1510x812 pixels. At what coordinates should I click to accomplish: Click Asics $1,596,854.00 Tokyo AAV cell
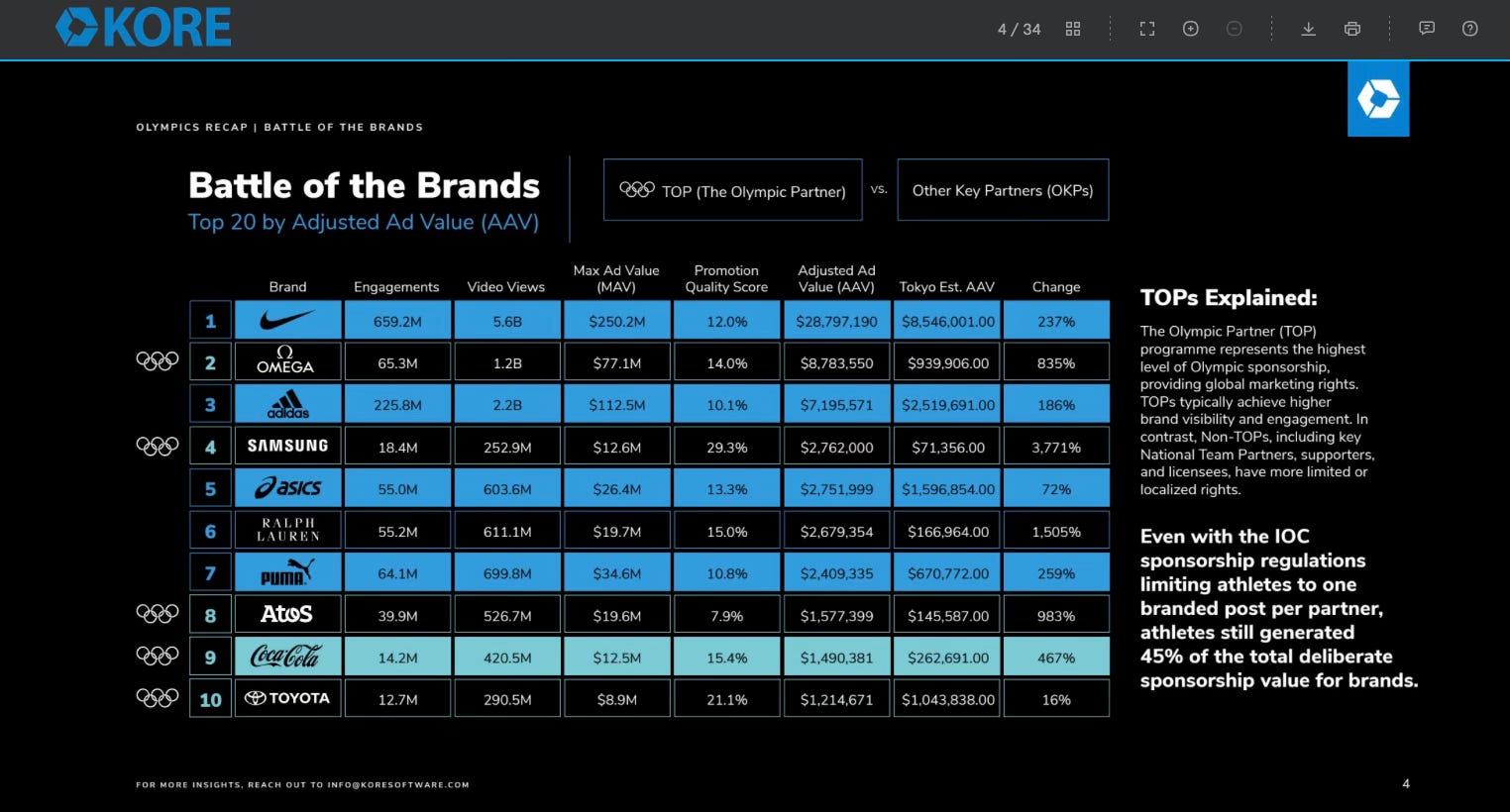(947, 489)
